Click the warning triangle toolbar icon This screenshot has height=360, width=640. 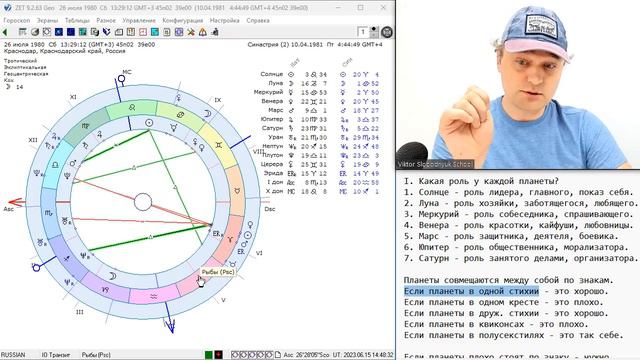click(203, 32)
